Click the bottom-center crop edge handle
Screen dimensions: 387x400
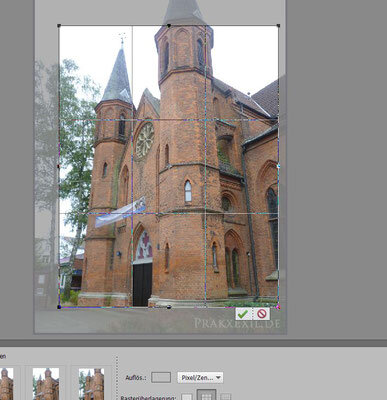[x=169, y=307]
